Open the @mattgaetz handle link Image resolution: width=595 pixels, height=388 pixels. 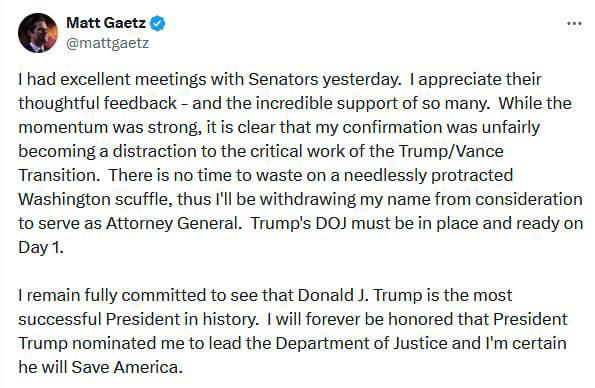pos(108,43)
